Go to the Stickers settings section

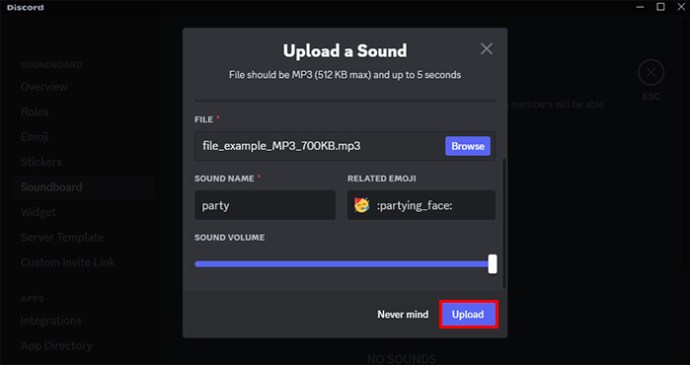tap(41, 162)
